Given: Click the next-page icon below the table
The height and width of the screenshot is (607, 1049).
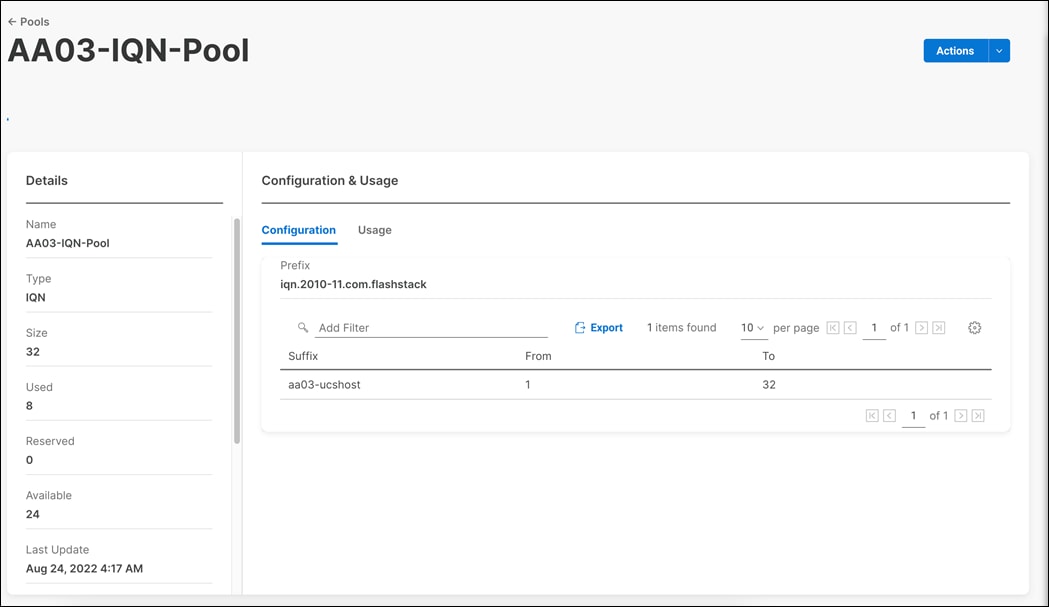Looking at the screenshot, I should 960,415.
